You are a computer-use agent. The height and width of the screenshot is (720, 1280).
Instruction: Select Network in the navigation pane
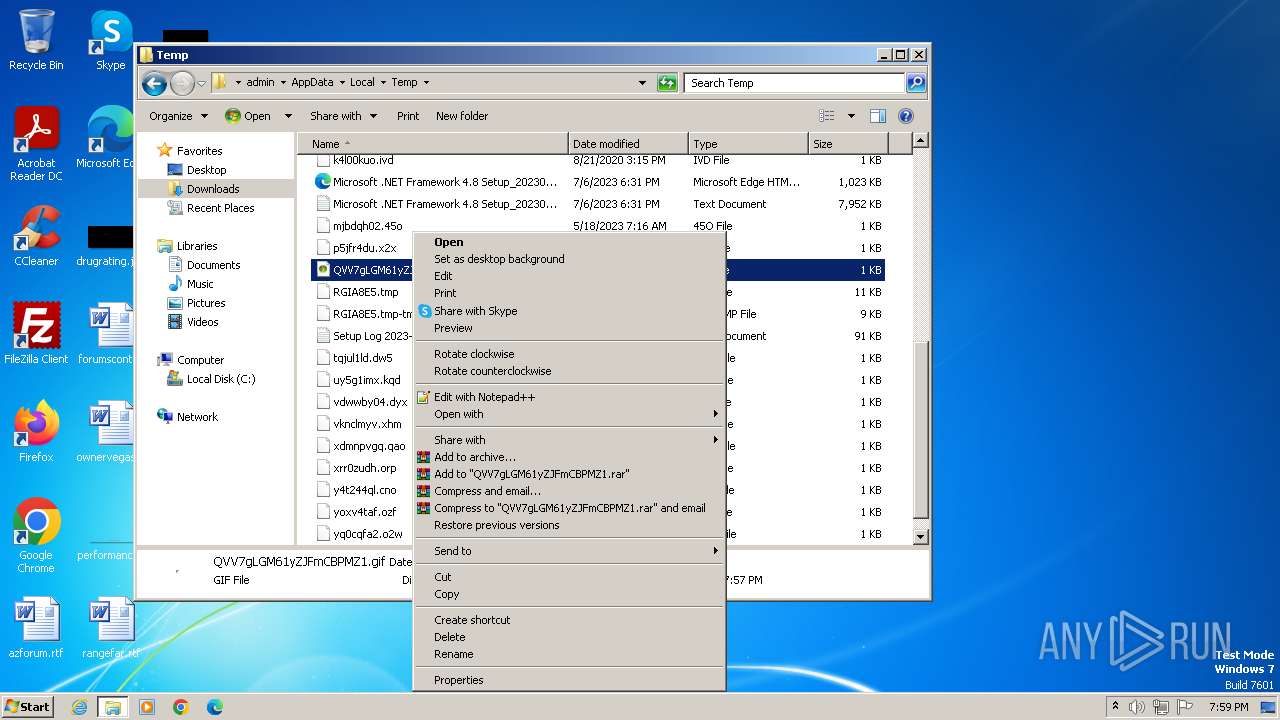pos(197,417)
